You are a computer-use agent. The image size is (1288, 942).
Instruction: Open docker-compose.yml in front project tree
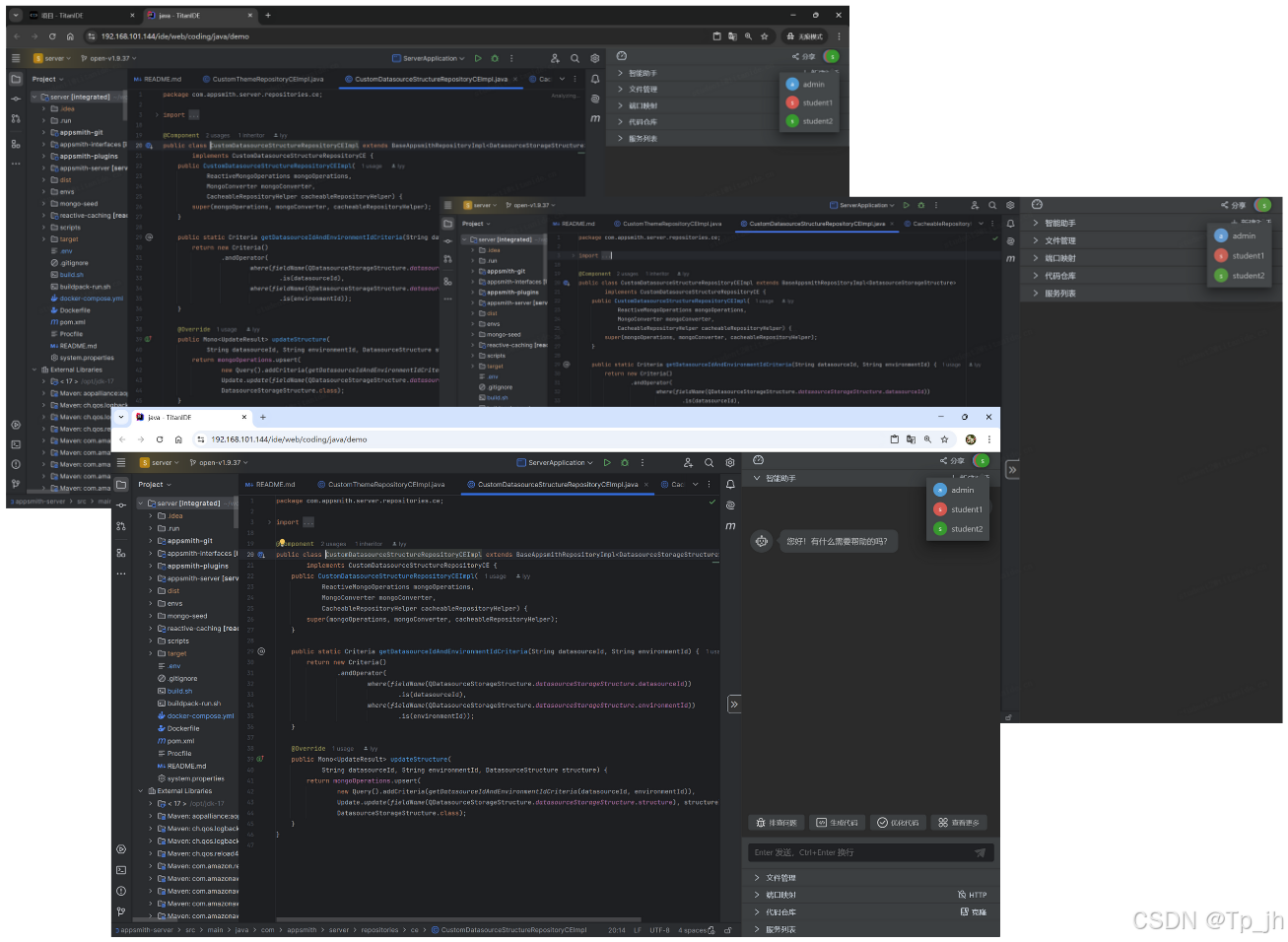196,716
